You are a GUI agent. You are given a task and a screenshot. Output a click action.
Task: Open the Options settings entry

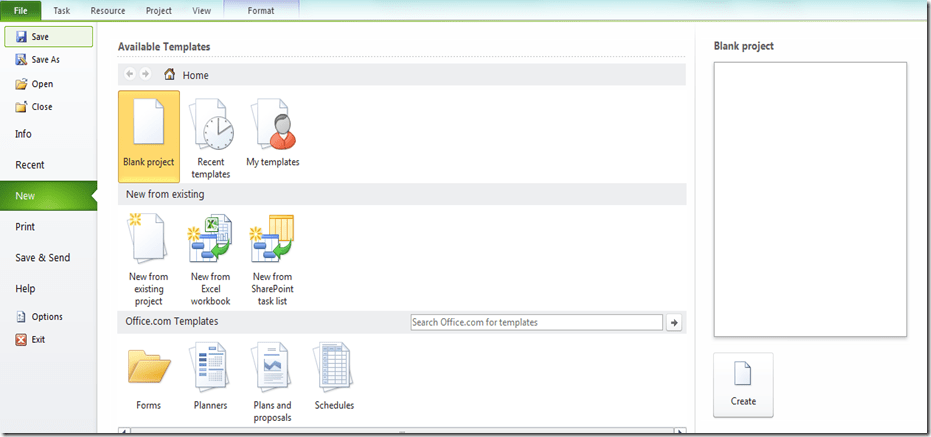pyautogui.click(x=46, y=317)
